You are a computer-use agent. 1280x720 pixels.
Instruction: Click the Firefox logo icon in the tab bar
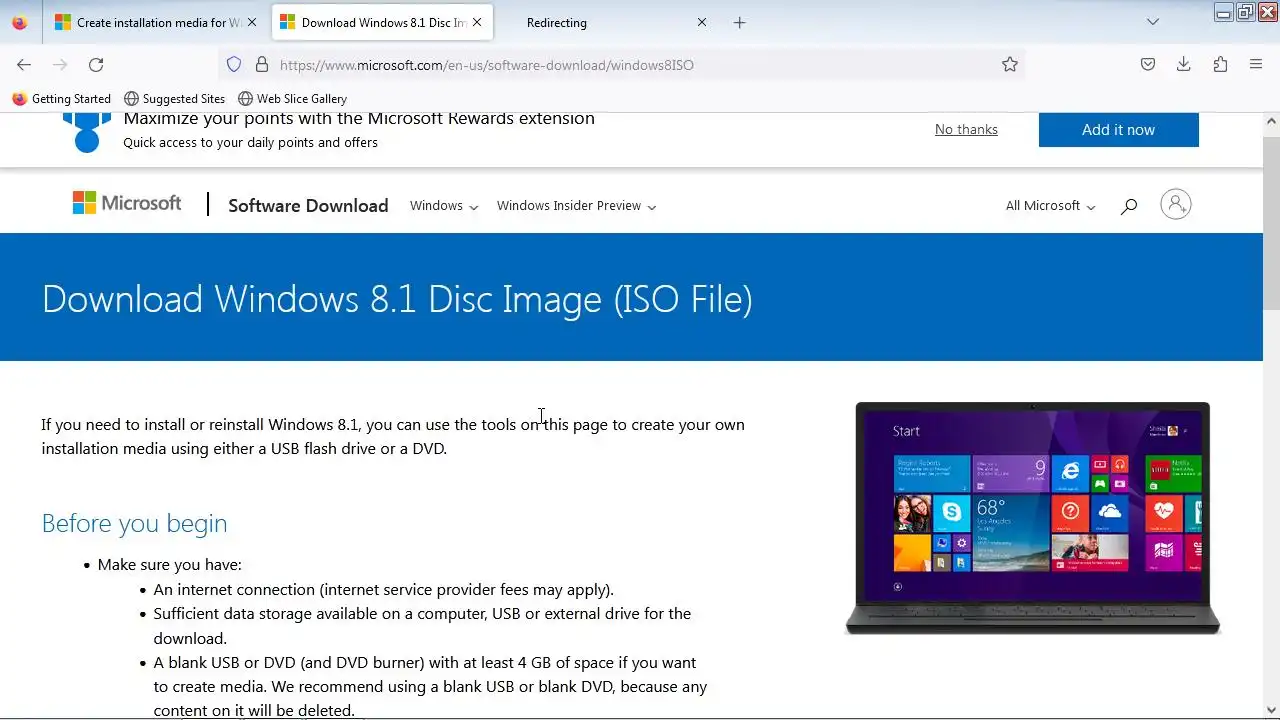[x=19, y=22]
